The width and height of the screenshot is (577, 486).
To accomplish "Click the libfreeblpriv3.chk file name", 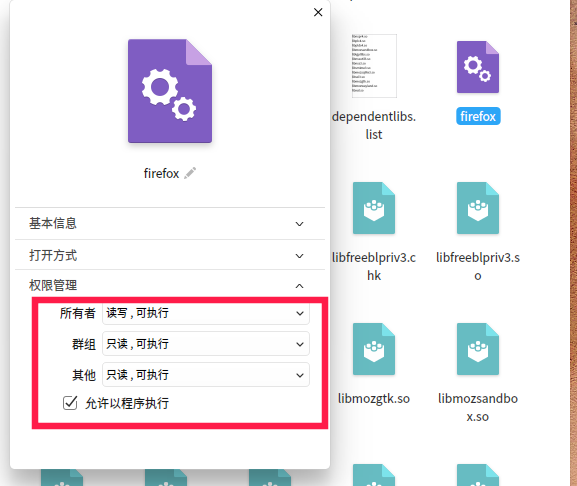I will coord(374,266).
